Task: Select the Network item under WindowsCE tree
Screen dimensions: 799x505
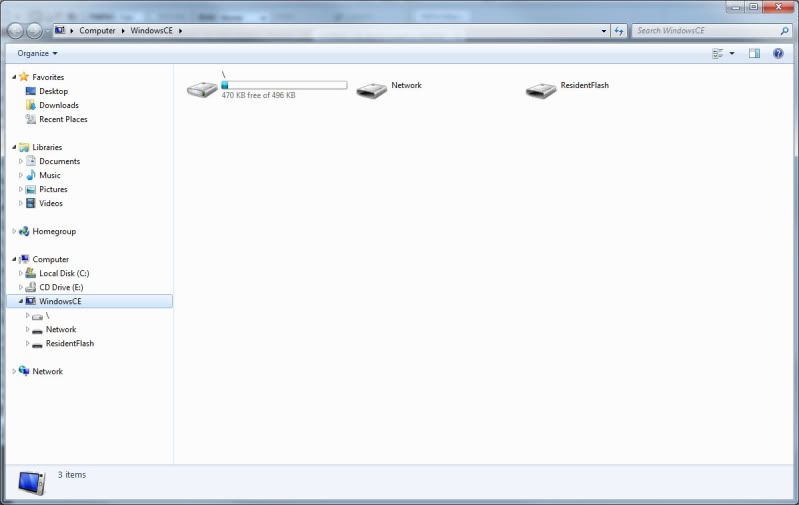Action: point(61,329)
